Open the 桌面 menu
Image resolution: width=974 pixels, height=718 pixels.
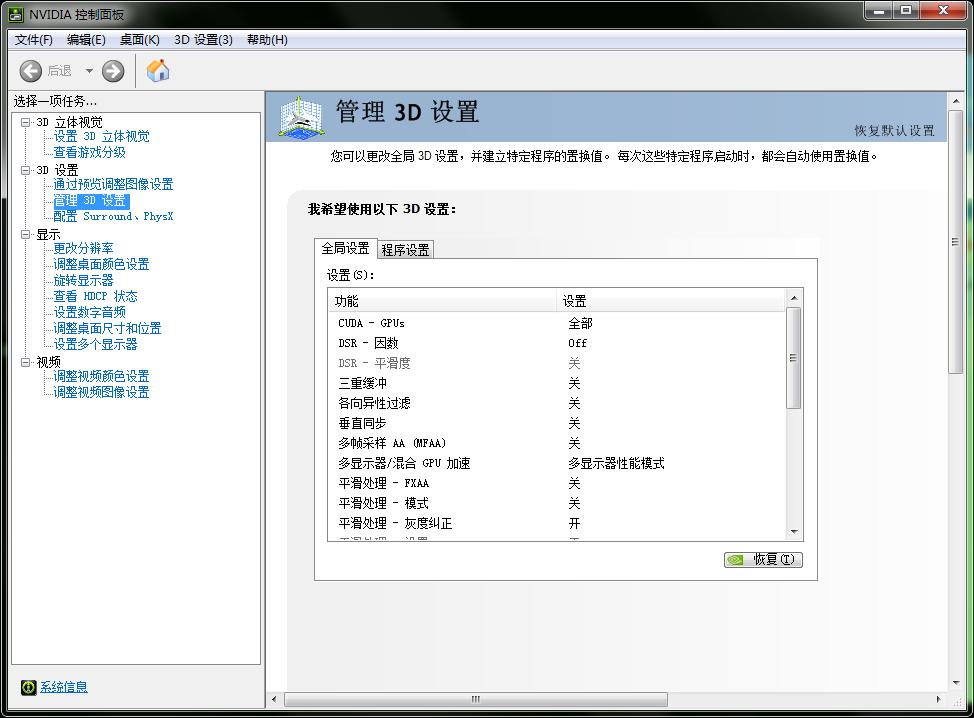pyautogui.click(x=139, y=40)
